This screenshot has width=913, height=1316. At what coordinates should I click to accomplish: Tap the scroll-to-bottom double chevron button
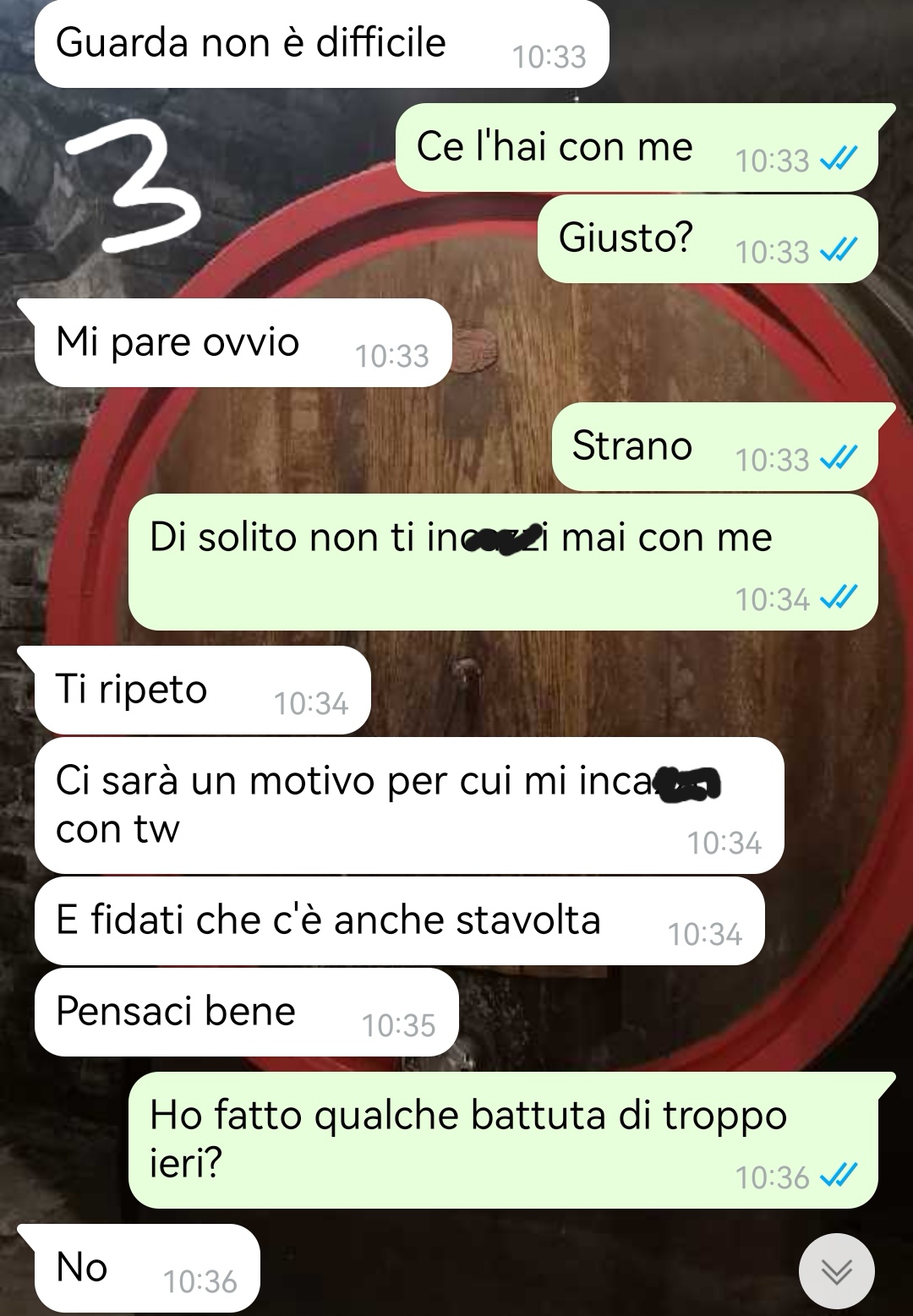[836, 1270]
